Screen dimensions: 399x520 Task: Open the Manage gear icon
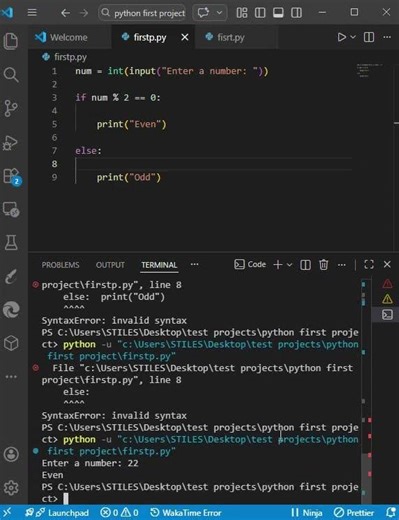pos(11,488)
